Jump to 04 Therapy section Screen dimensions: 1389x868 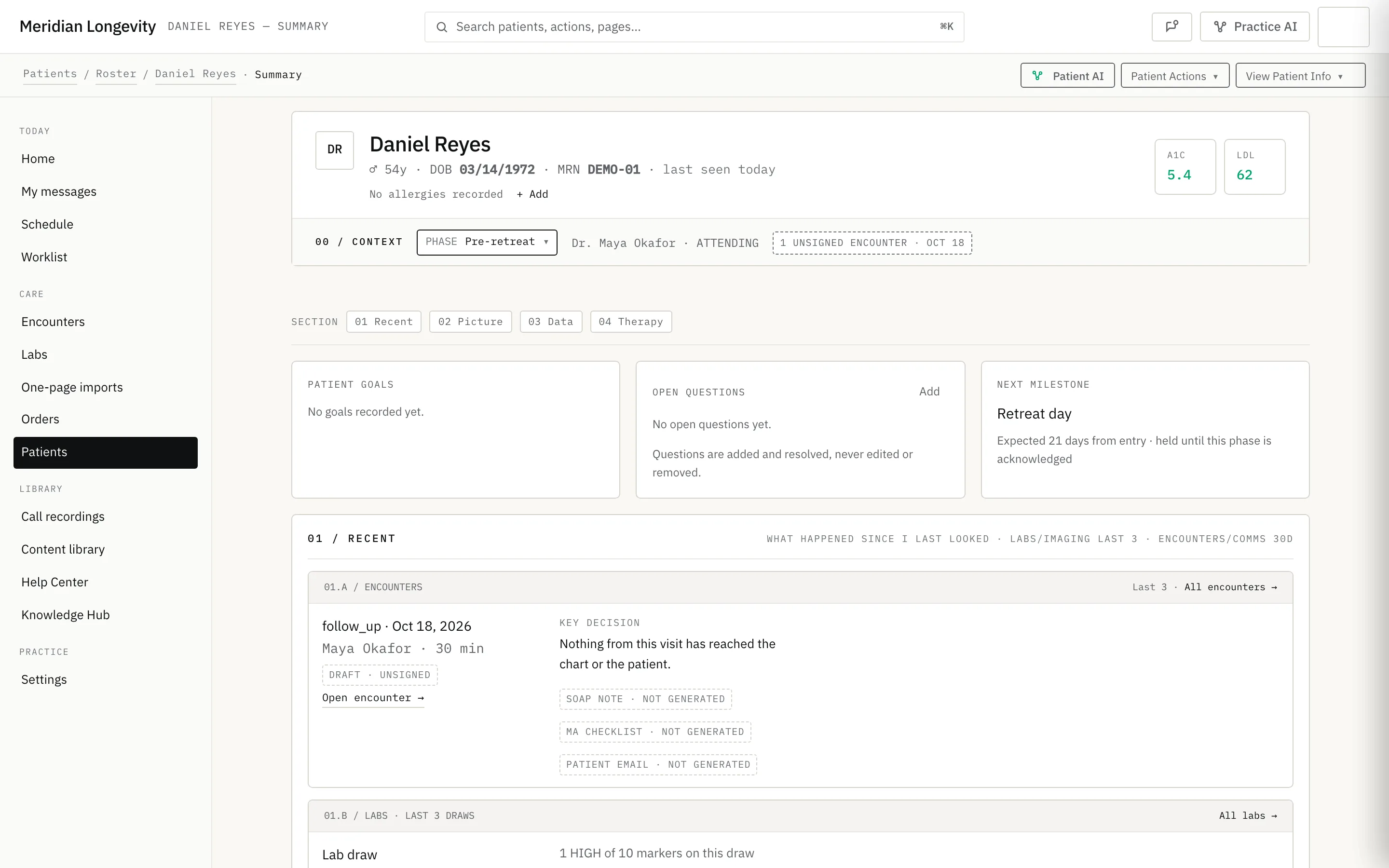(631, 322)
